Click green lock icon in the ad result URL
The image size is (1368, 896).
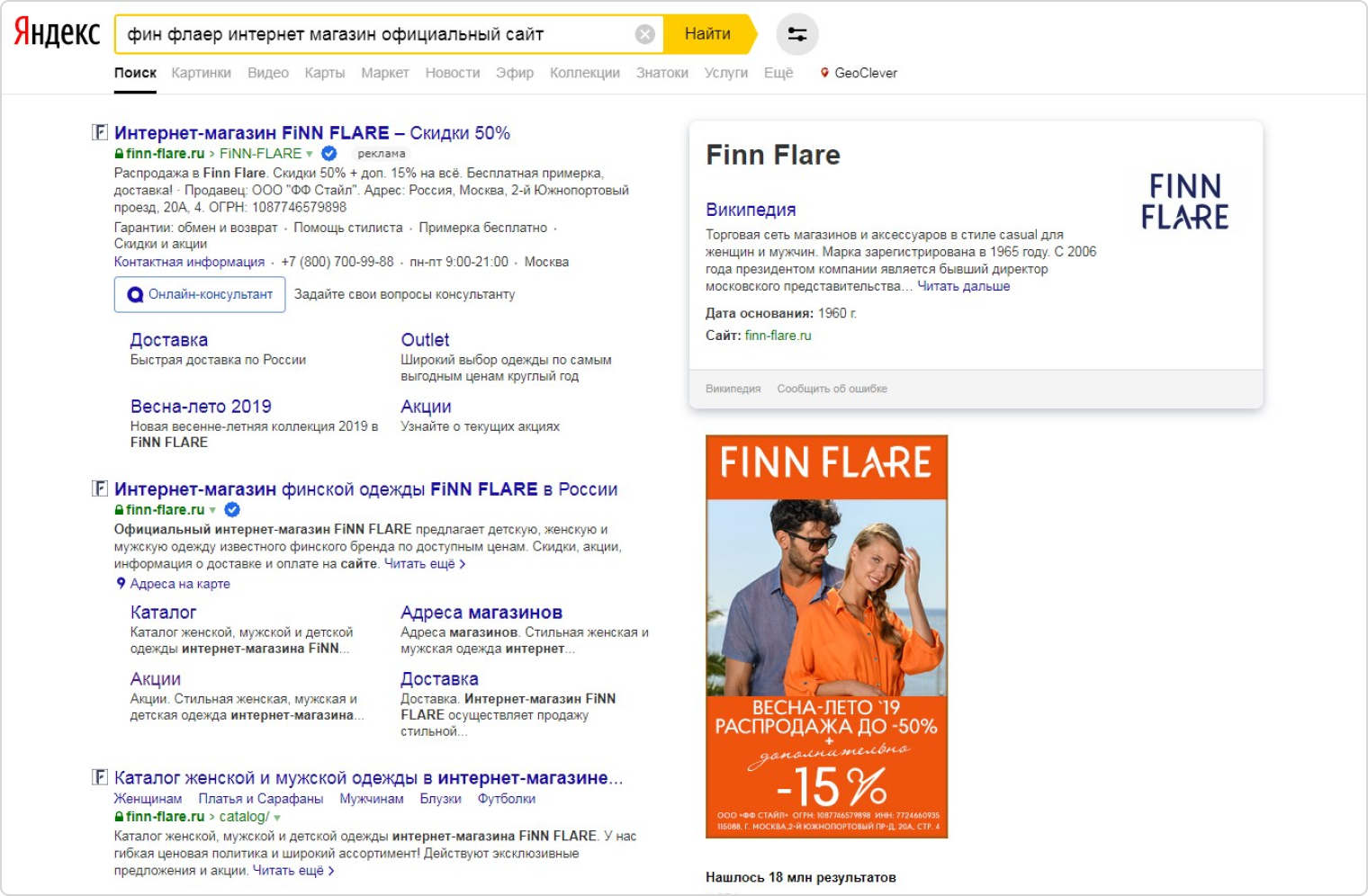tap(119, 154)
